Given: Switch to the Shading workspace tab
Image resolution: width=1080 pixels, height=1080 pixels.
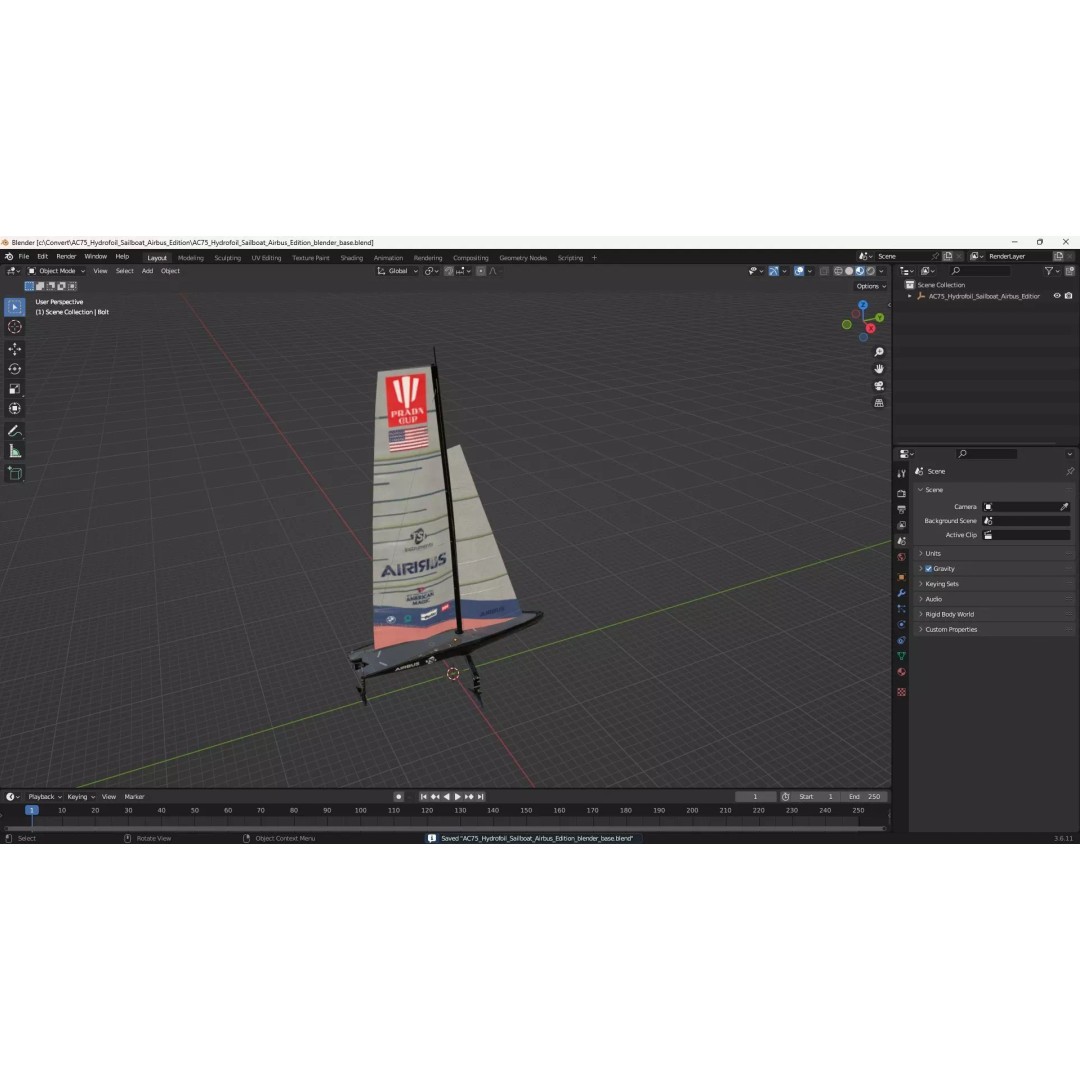Looking at the screenshot, I should [x=351, y=258].
